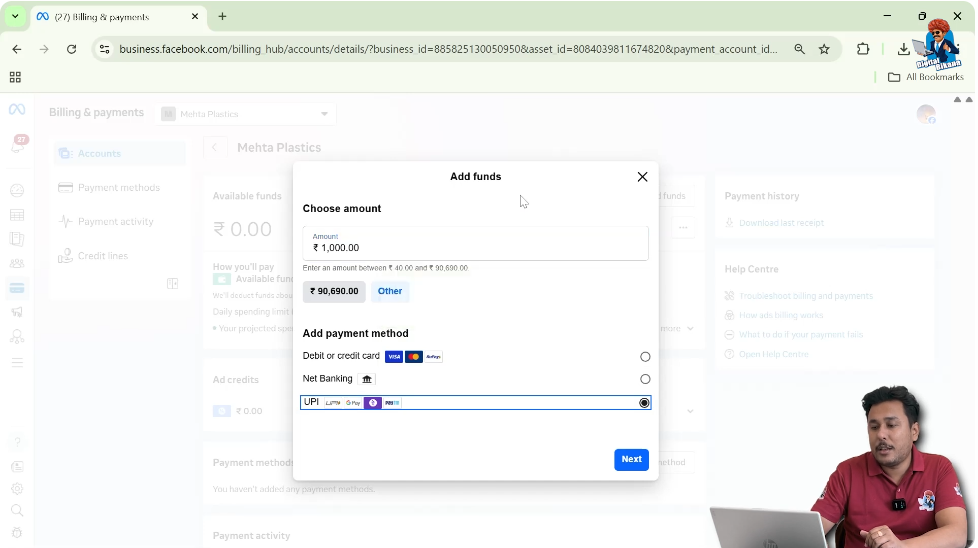Click the Meta logo icon
The width and height of the screenshot is (978, 548).
tap(17, 110)
